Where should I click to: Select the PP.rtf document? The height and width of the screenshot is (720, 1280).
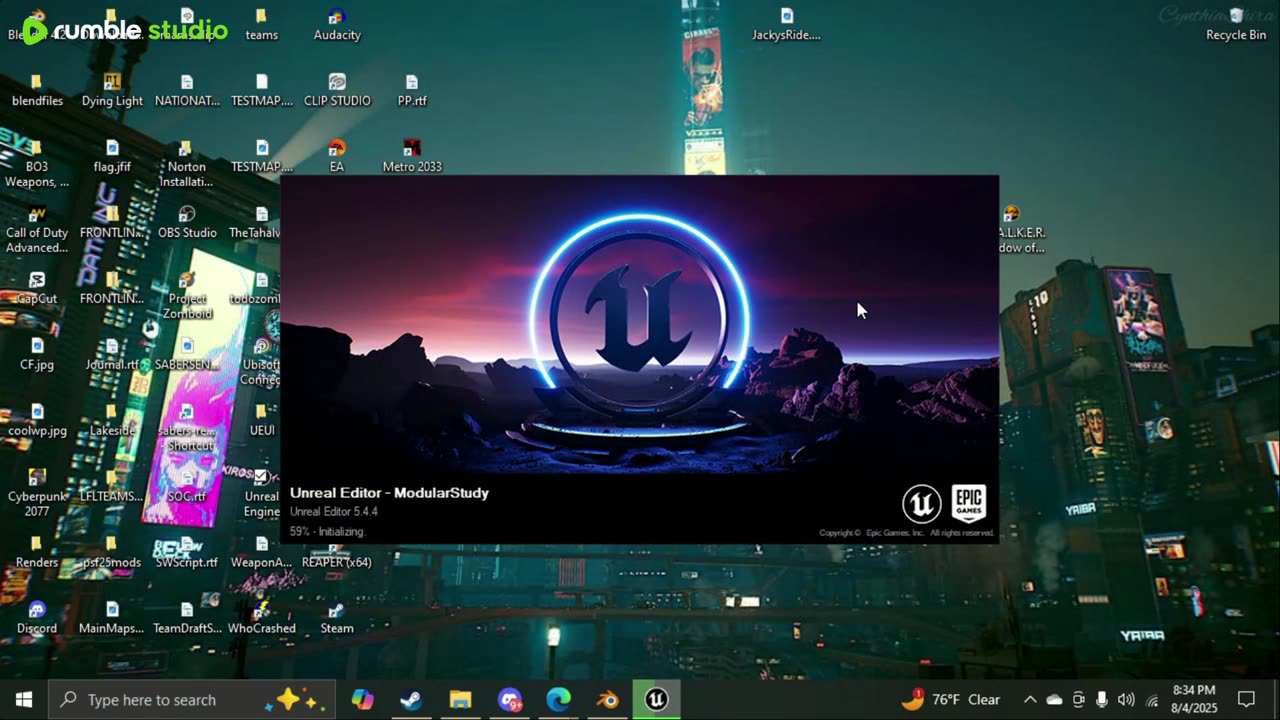click(412, 91)
